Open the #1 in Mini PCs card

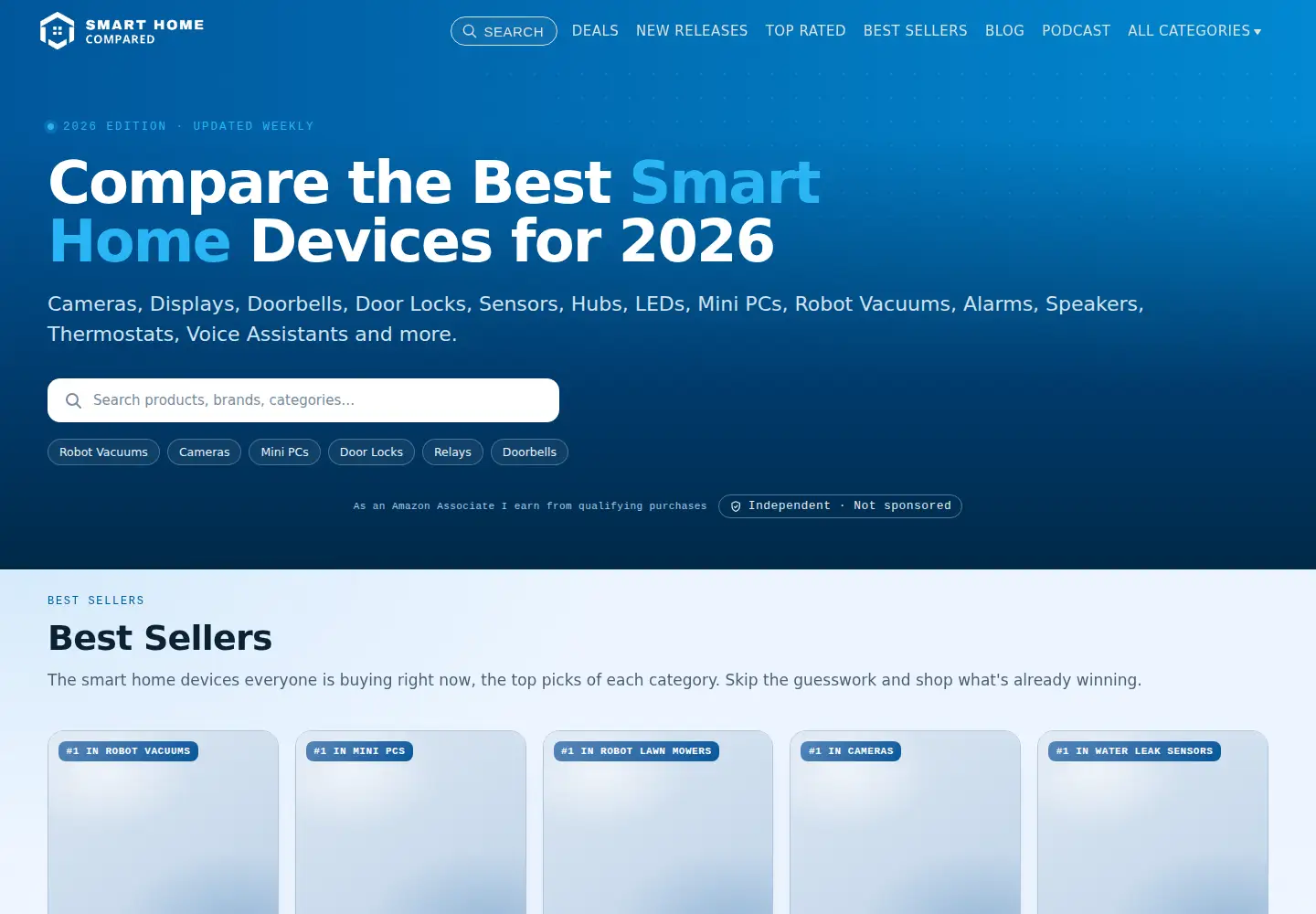pos(410,822)
